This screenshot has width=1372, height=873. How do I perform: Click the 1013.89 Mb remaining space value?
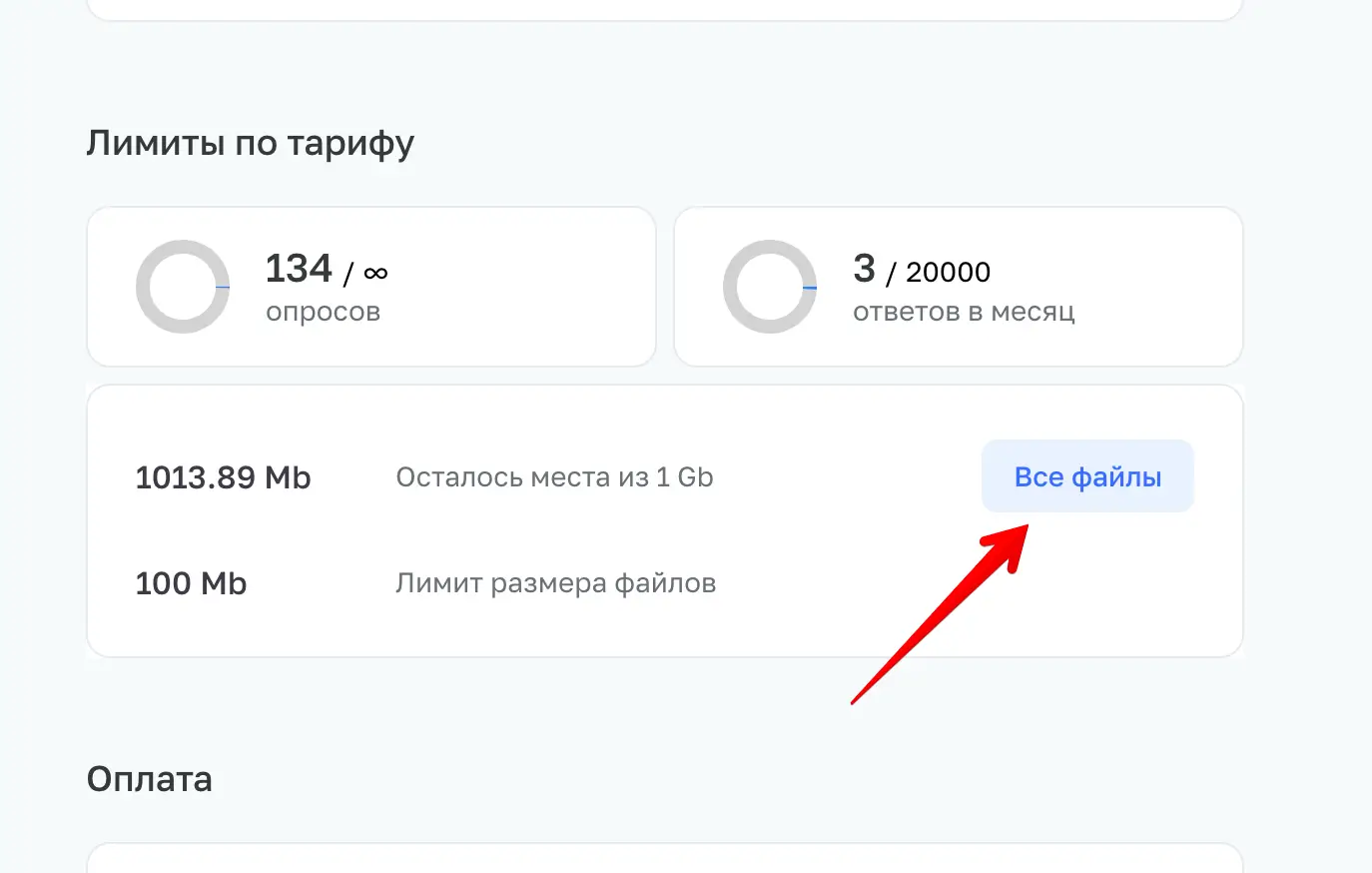(x=223, y=477)
